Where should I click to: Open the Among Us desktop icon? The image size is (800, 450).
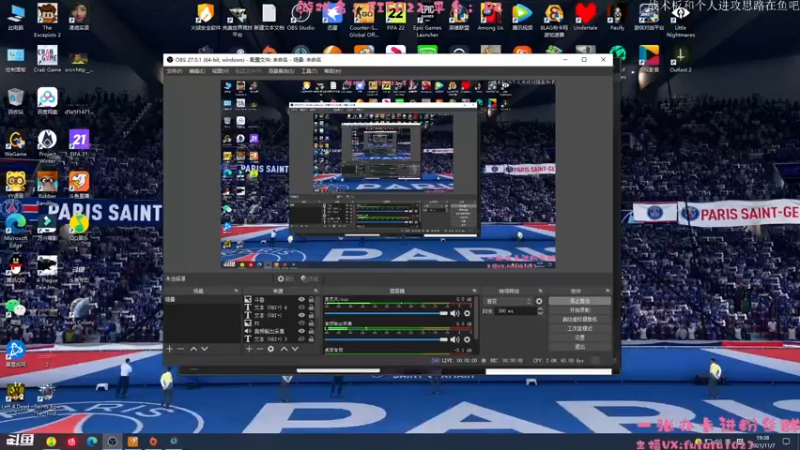click(490, 17)
